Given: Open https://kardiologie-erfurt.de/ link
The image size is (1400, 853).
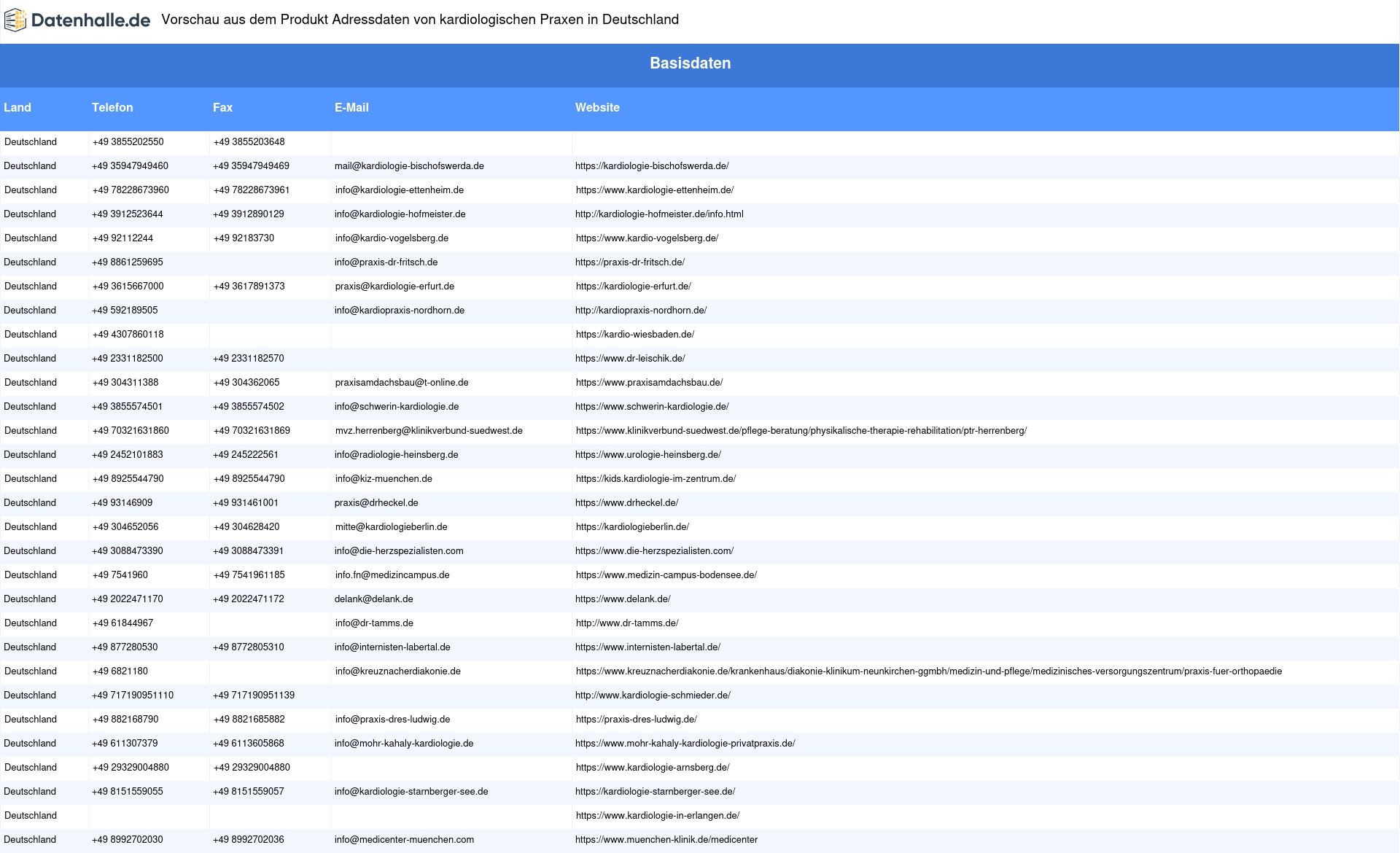Looking at the screenshot, I should 634,287.
